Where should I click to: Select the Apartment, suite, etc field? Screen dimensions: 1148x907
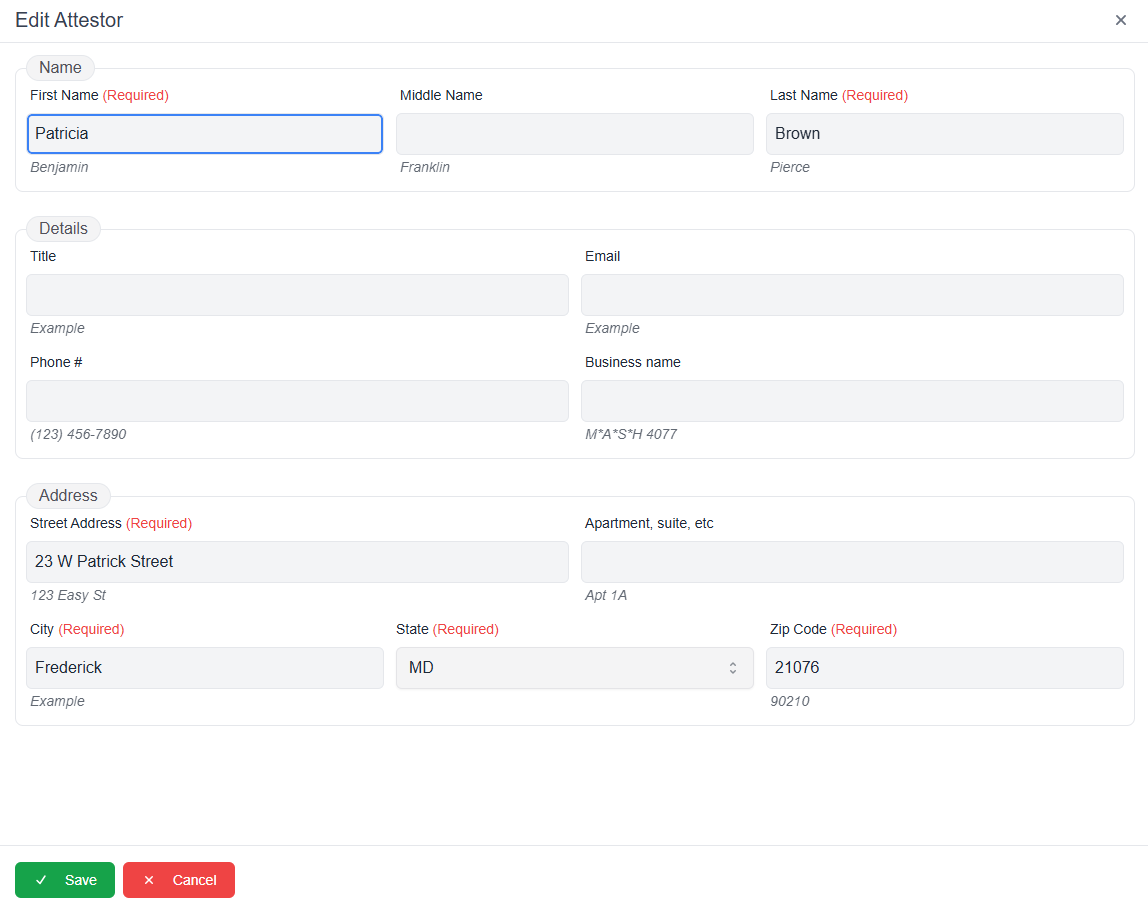pos(852,562)
